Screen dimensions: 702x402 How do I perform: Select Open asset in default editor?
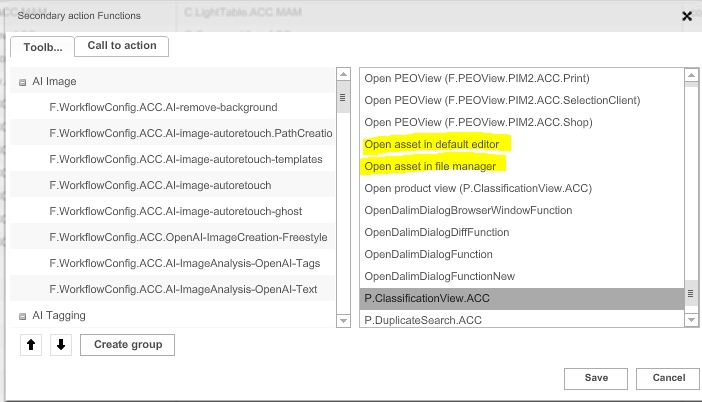(x=445, y=144)
